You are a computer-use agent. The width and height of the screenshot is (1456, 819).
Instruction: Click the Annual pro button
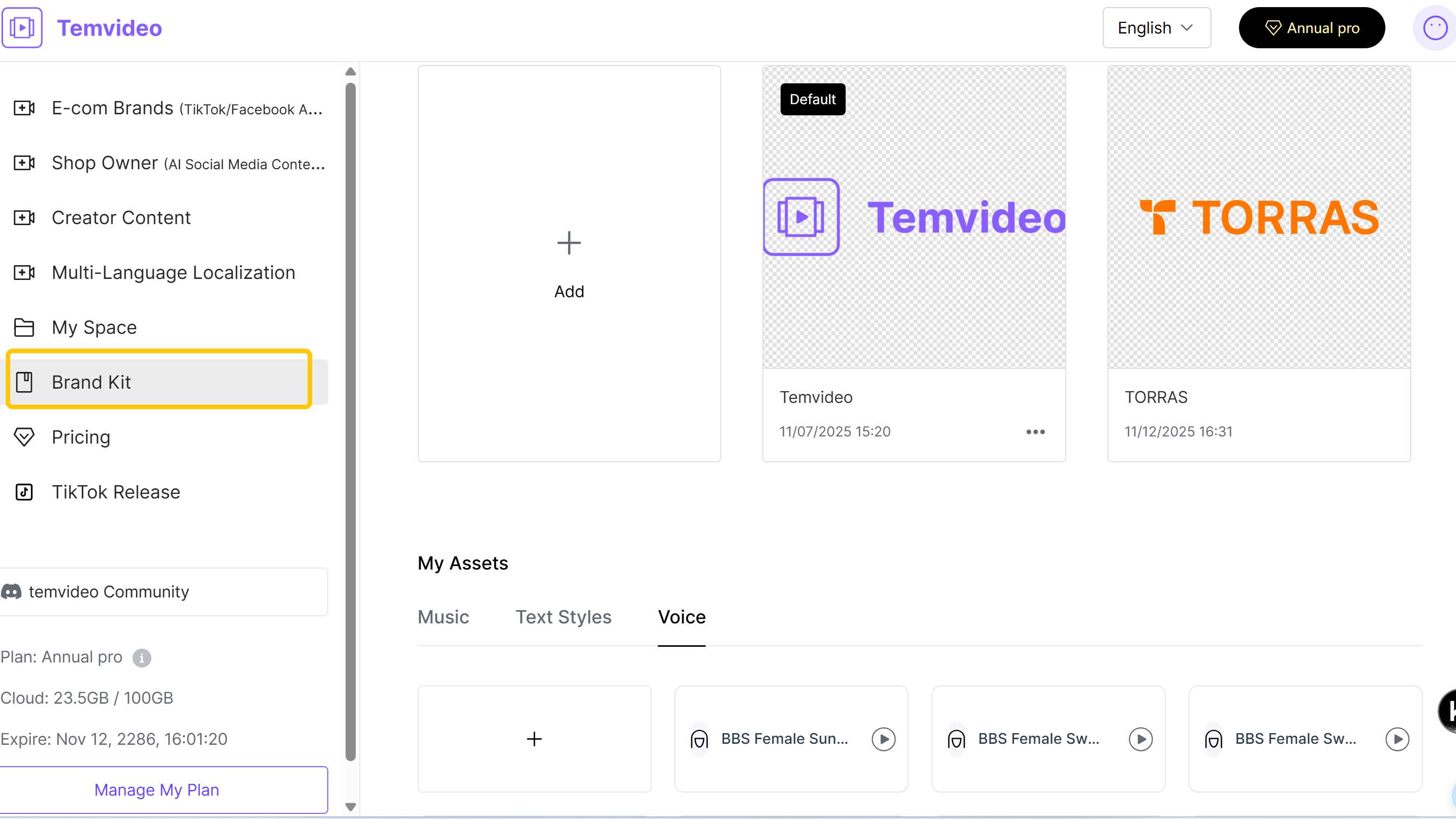1311,28
